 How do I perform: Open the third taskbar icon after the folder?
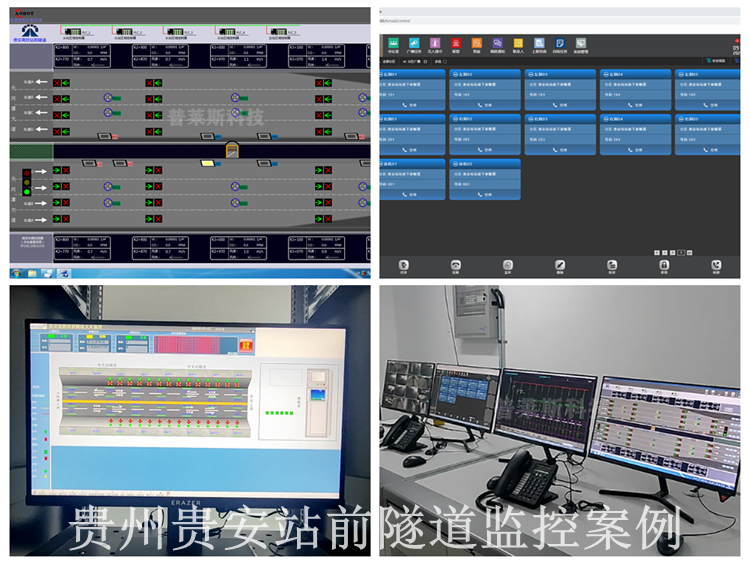[48, 274]
